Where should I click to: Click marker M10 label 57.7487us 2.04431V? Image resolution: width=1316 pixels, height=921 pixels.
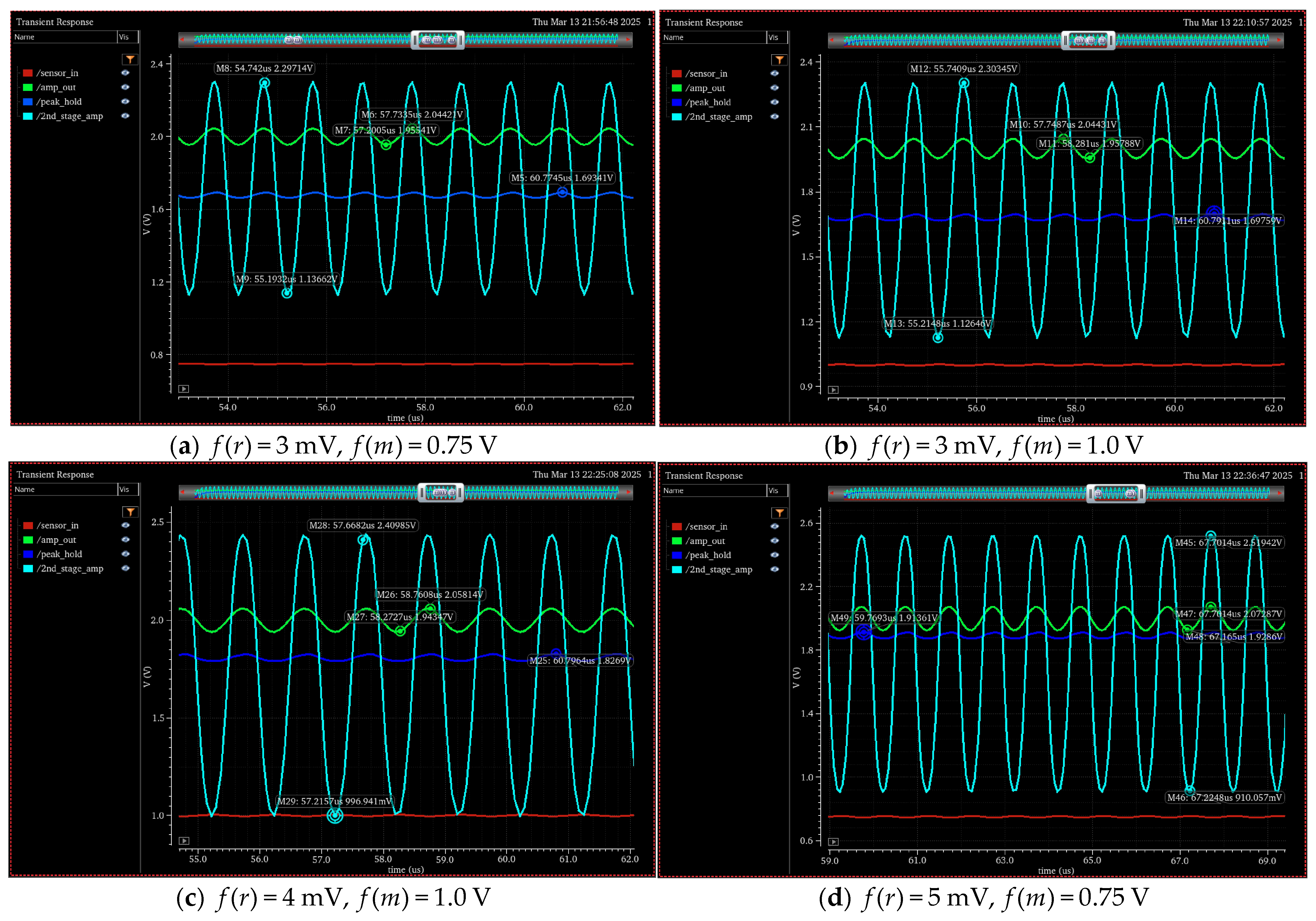pos(1063,124)
